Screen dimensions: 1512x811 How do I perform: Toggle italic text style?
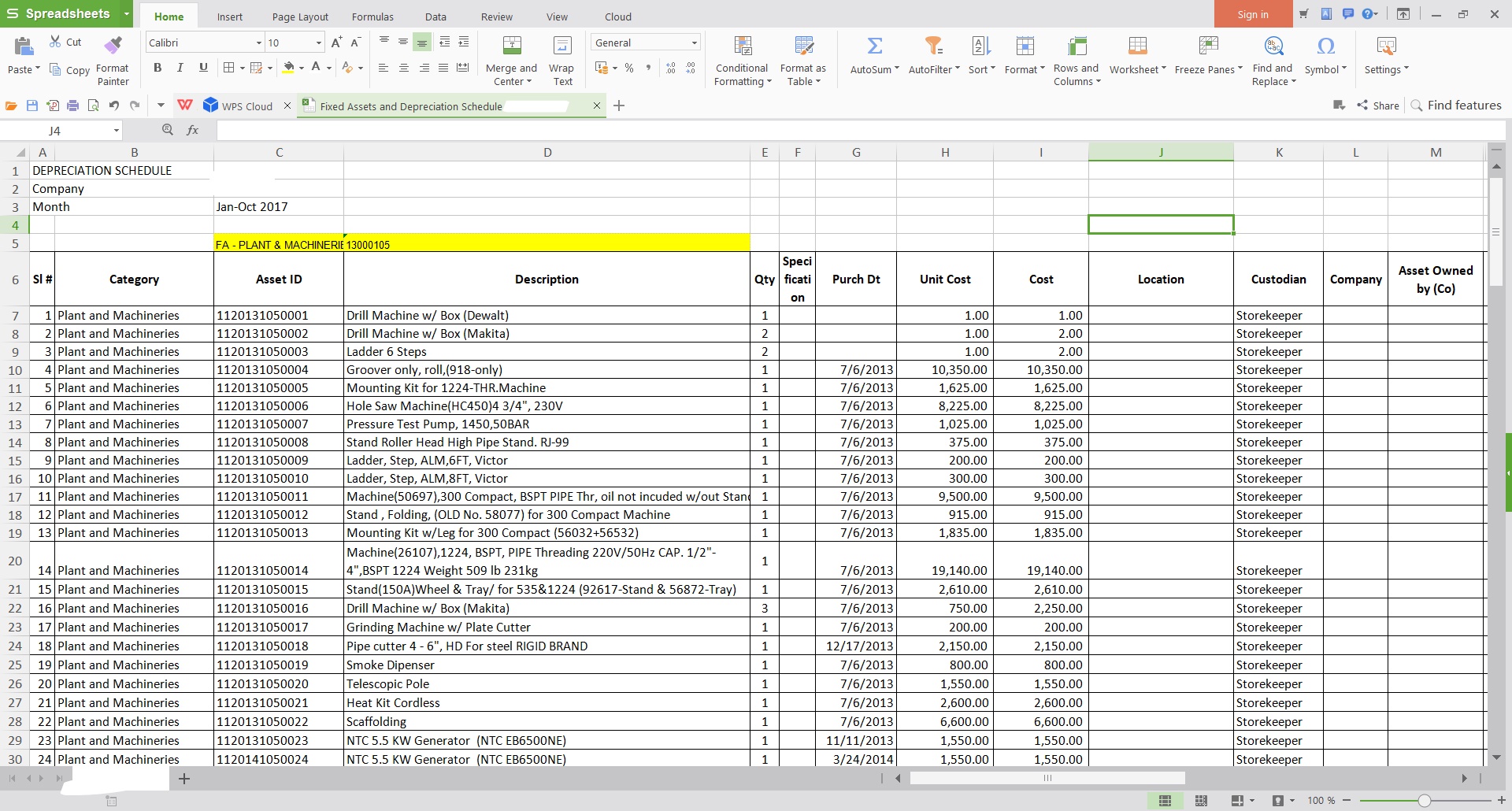coord(180,68)
